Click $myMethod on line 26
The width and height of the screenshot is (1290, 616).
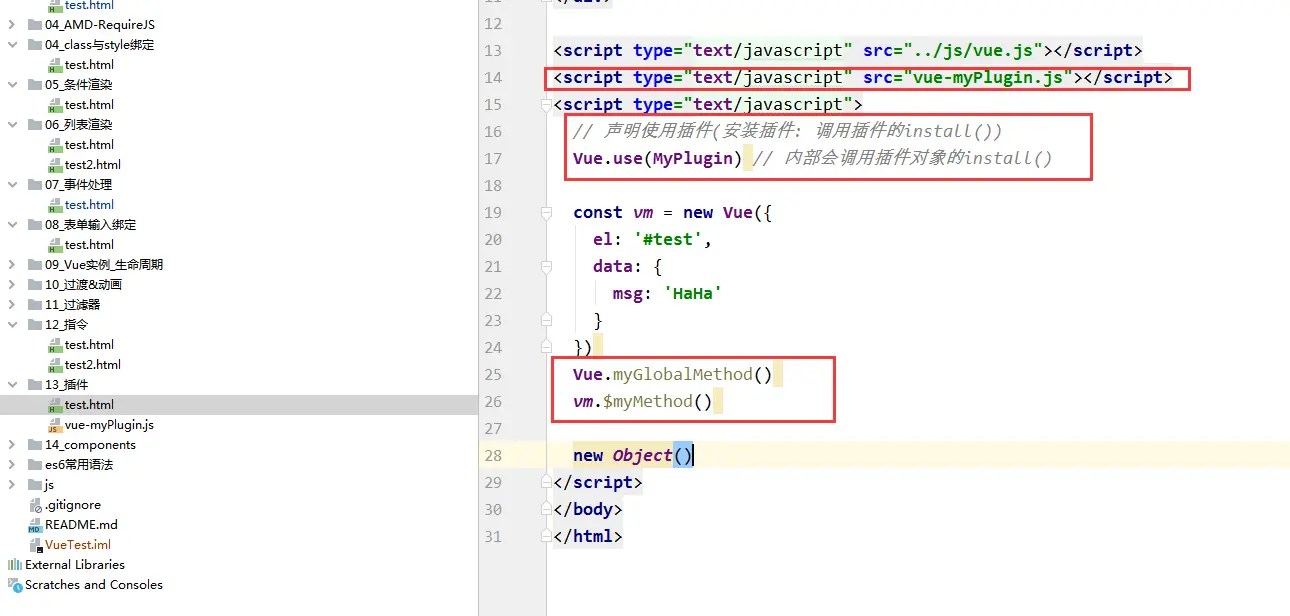point(648,401)
